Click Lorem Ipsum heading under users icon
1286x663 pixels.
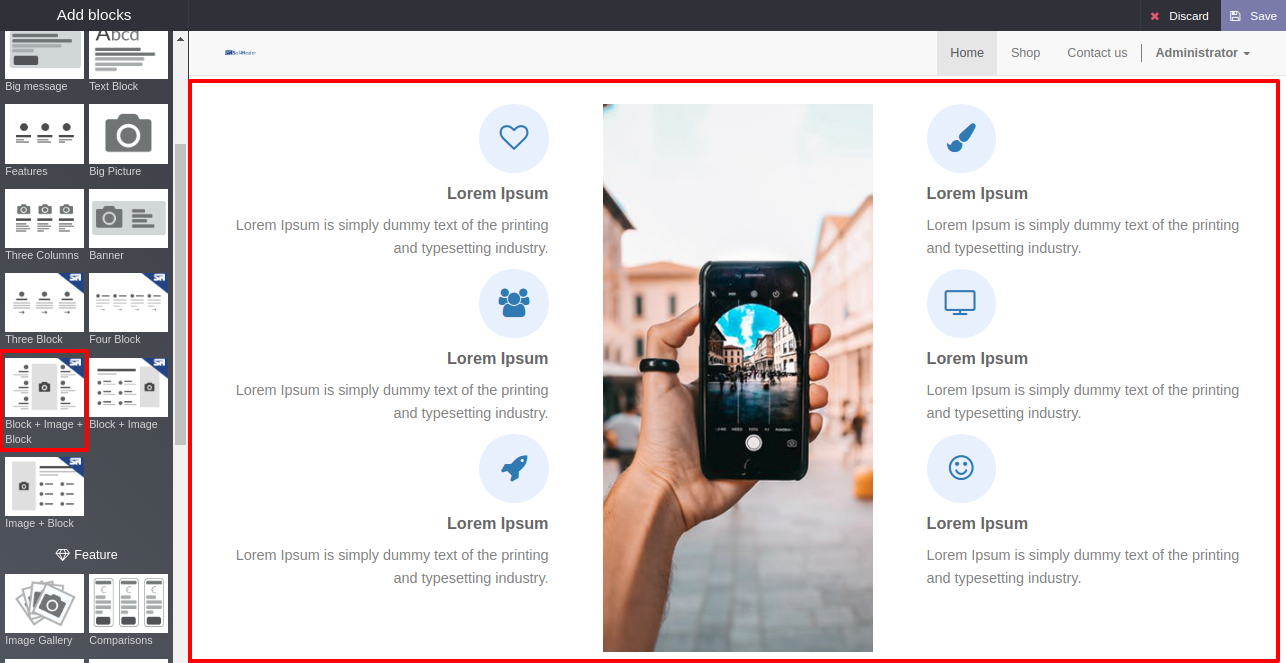point(497,359)
